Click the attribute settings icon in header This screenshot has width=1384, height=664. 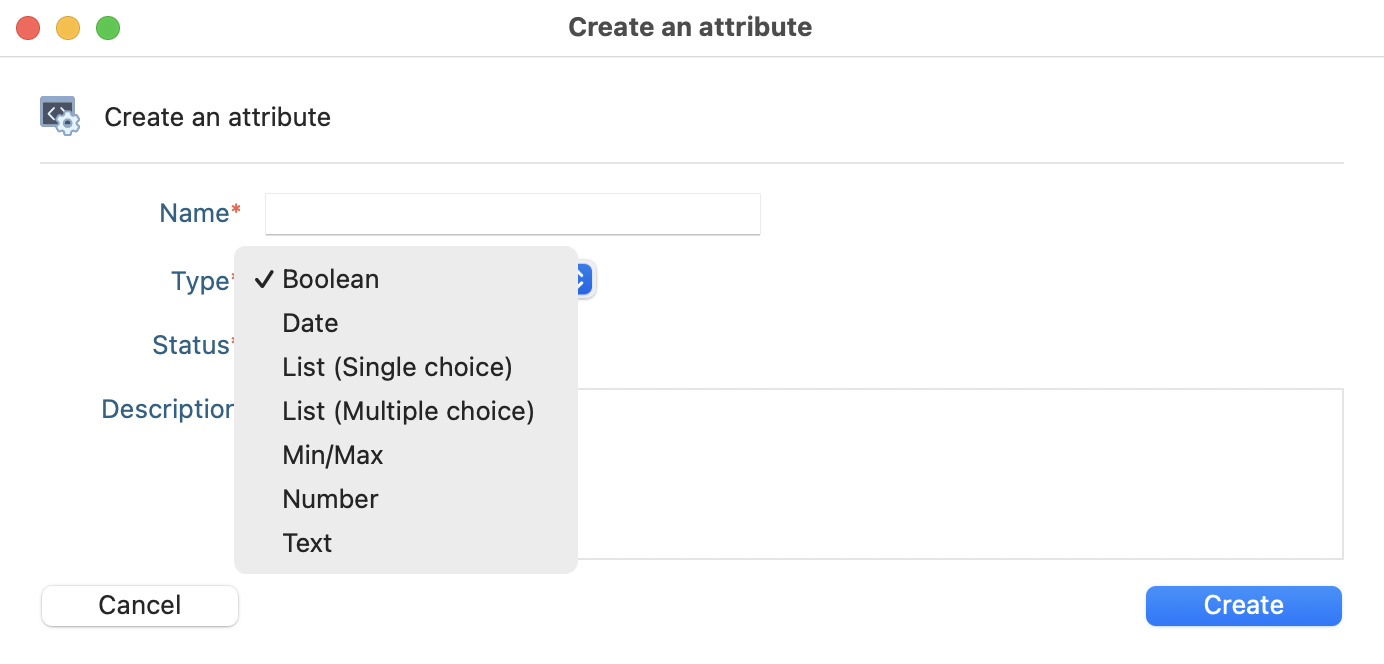[60, 116]
